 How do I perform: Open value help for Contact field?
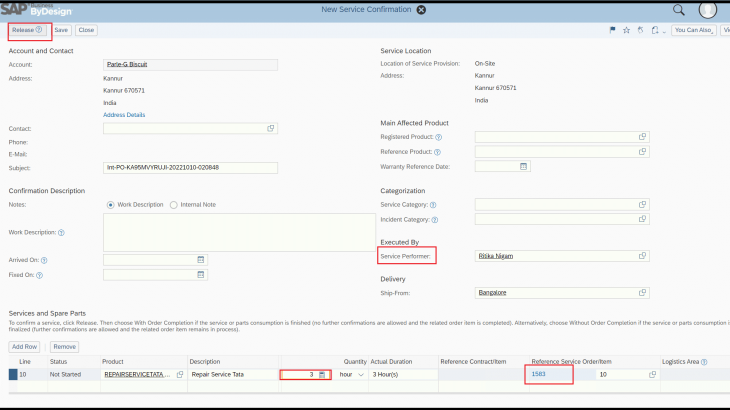click(270, 129)
